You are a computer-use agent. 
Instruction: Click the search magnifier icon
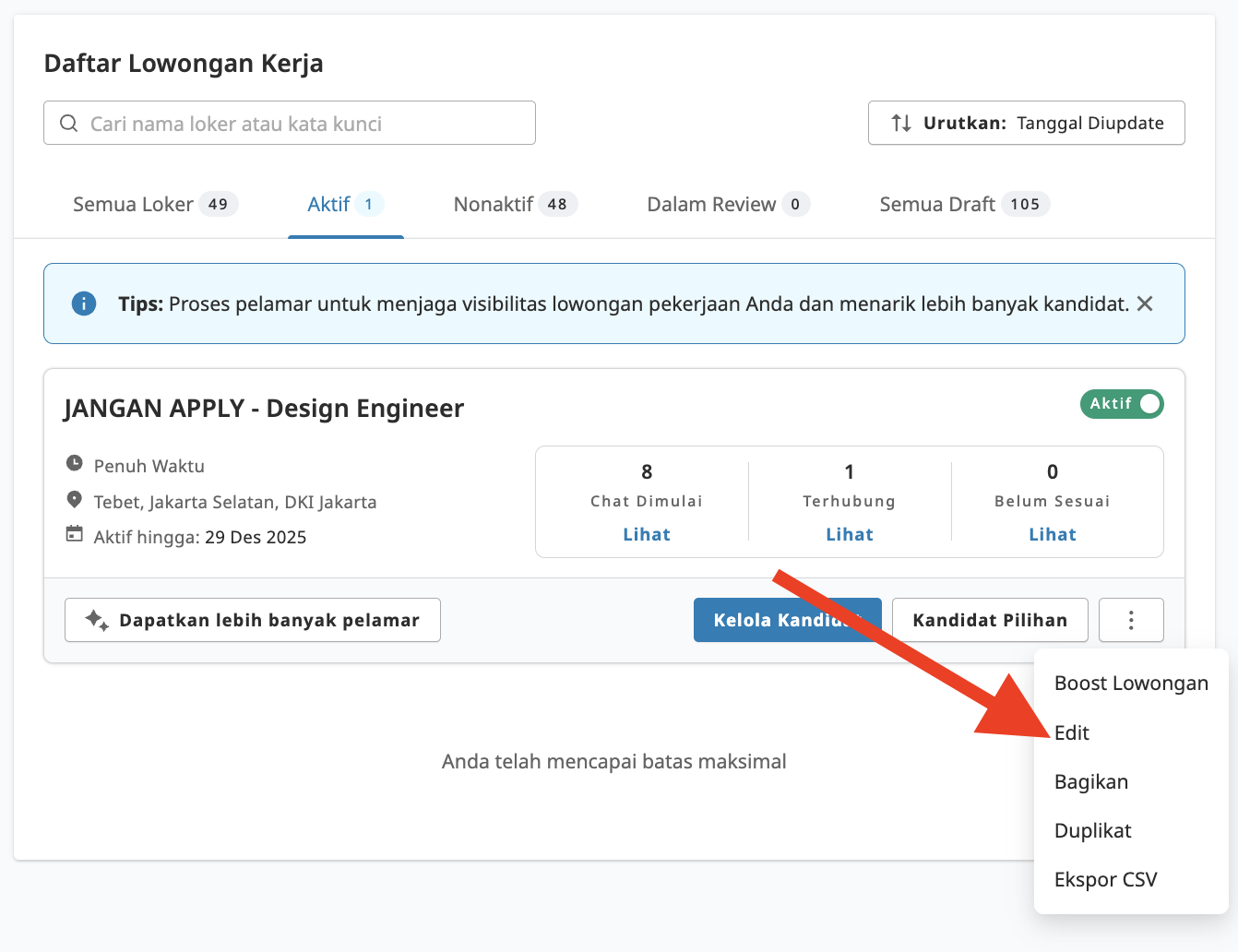pos(69,124)
